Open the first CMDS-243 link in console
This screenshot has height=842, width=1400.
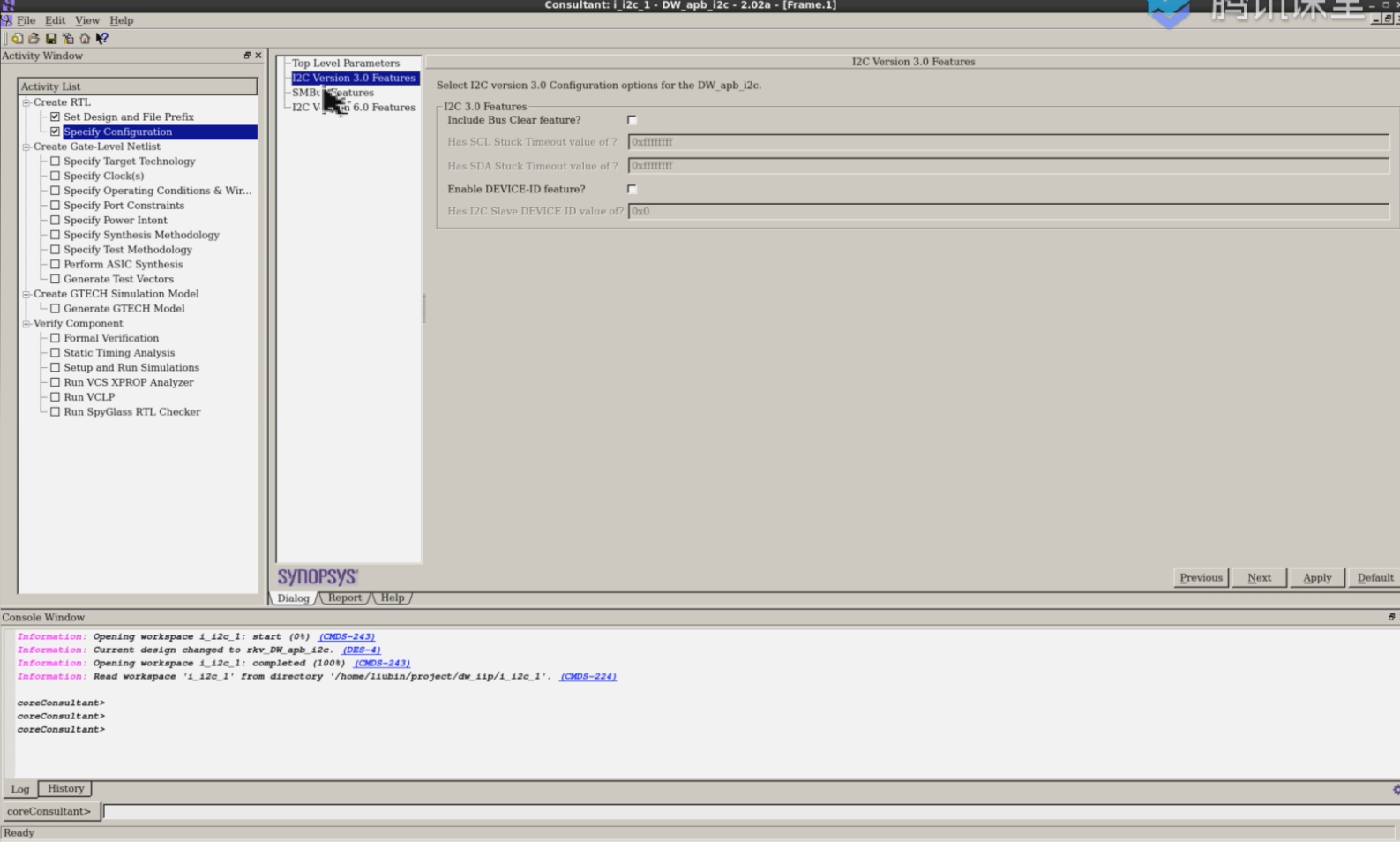pos(347,636)
